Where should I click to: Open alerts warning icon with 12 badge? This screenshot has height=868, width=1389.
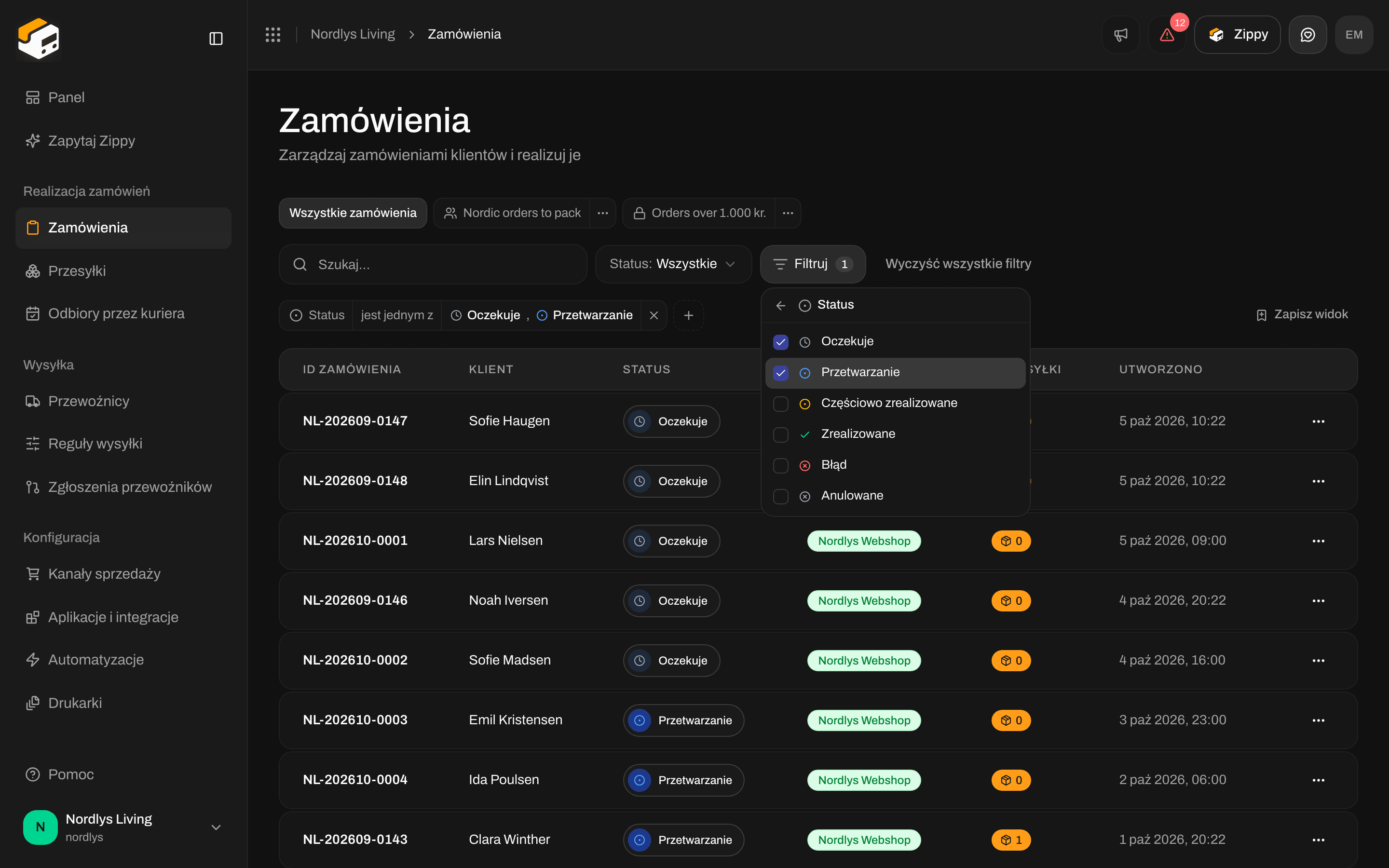(x=1167, y=34)
